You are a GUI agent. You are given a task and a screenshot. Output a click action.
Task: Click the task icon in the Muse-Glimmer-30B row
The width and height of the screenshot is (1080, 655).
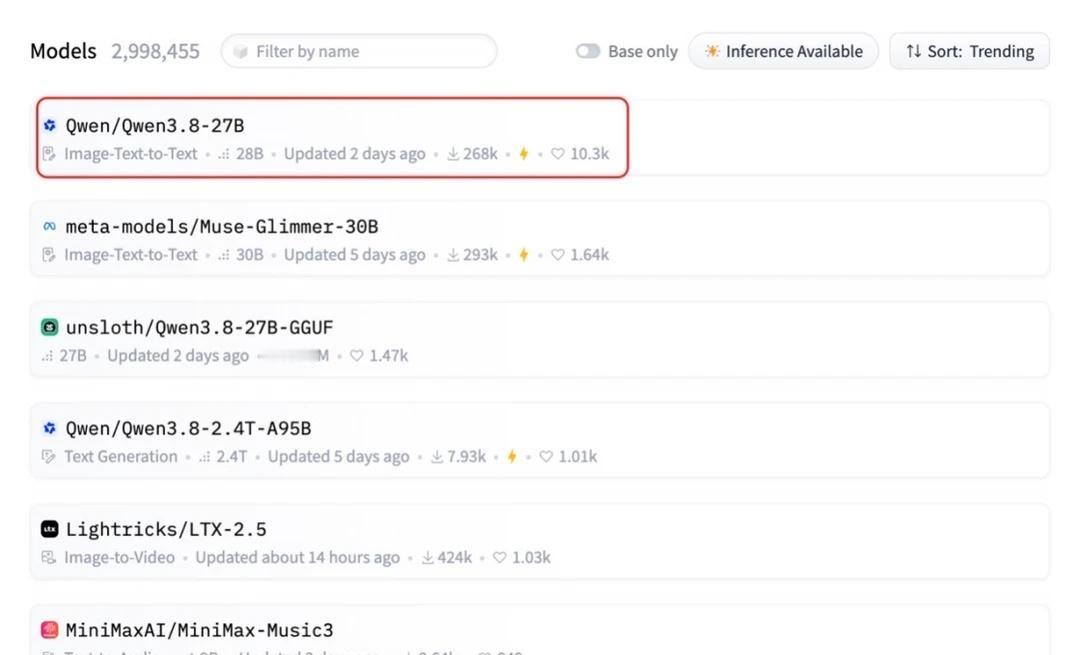(49, 255)
